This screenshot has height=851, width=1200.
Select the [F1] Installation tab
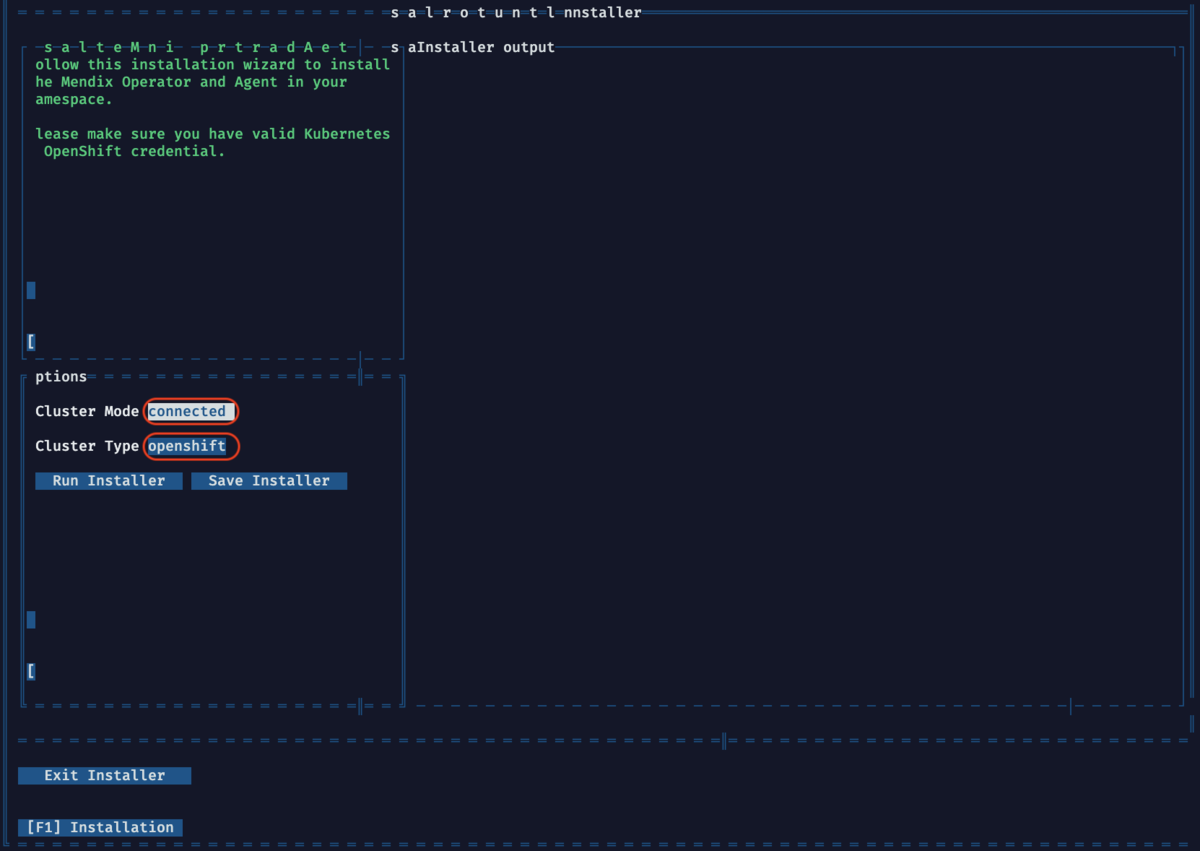click(x=100, y=827)
